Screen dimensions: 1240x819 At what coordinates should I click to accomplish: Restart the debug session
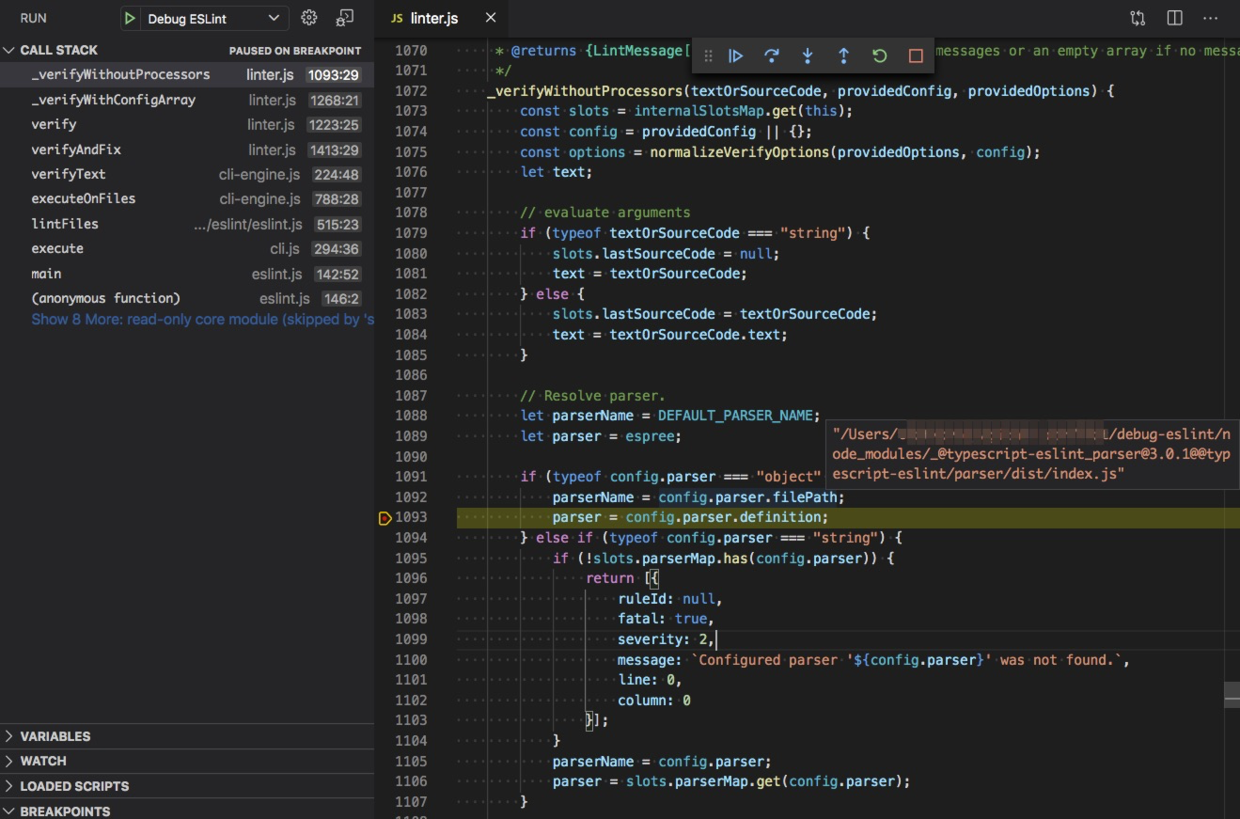point(879,56)
